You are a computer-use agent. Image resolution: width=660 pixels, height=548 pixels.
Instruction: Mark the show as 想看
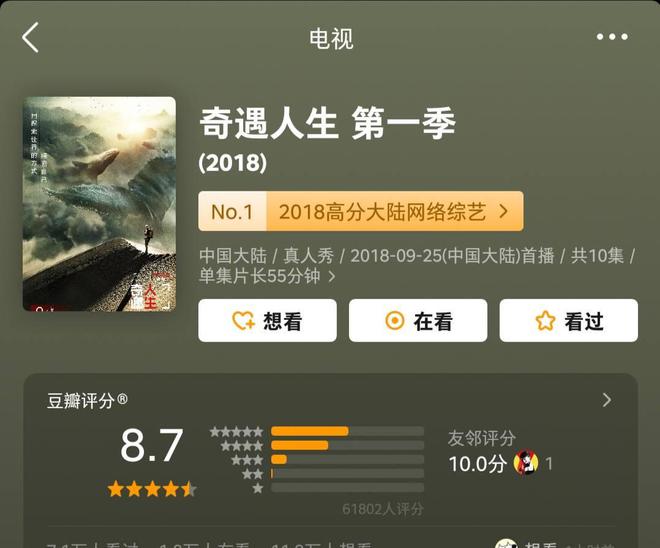pyautogui.click(x=267, y=321)
